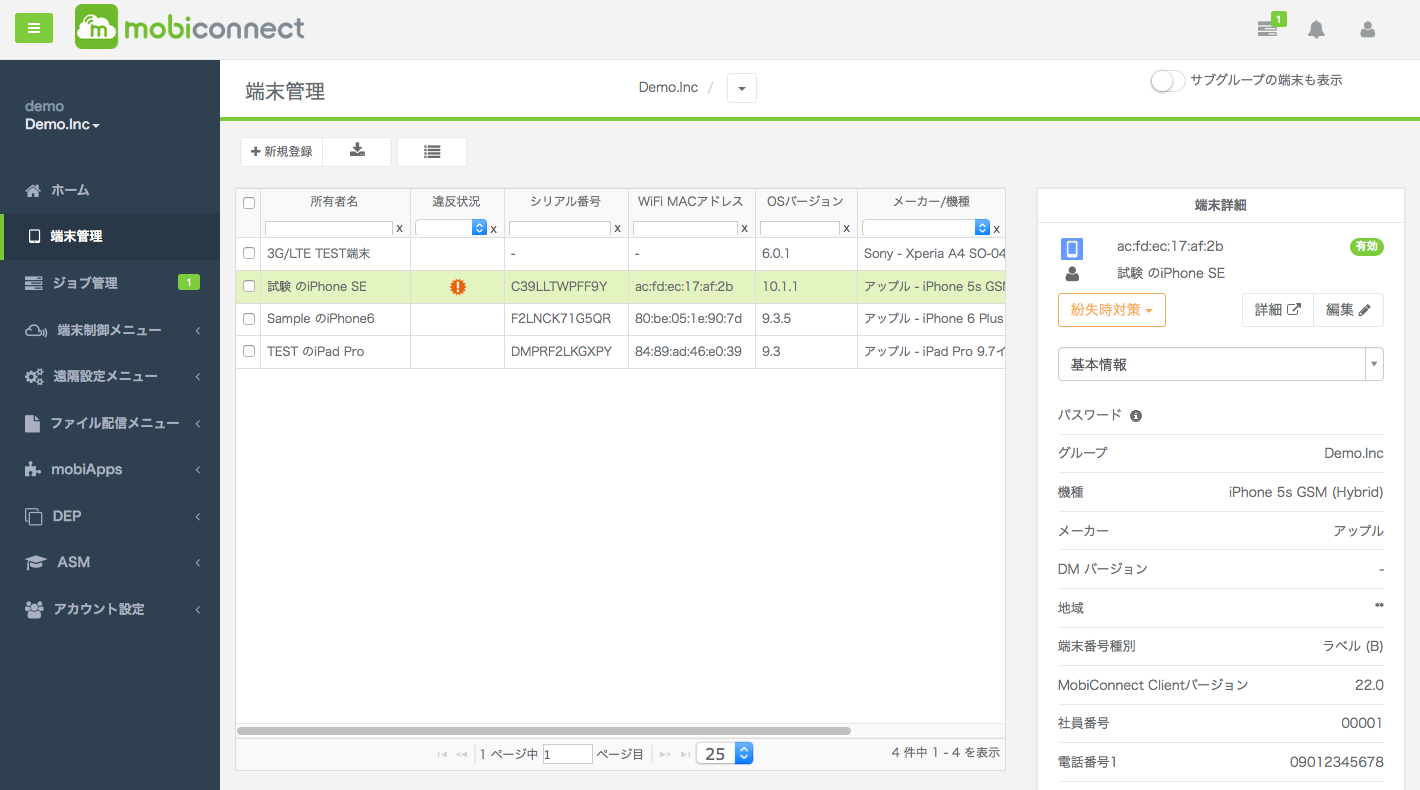Toggle サブグループの端末も表示 switch
This screenshot has width=1420, height=790.
coord(1167,81)
